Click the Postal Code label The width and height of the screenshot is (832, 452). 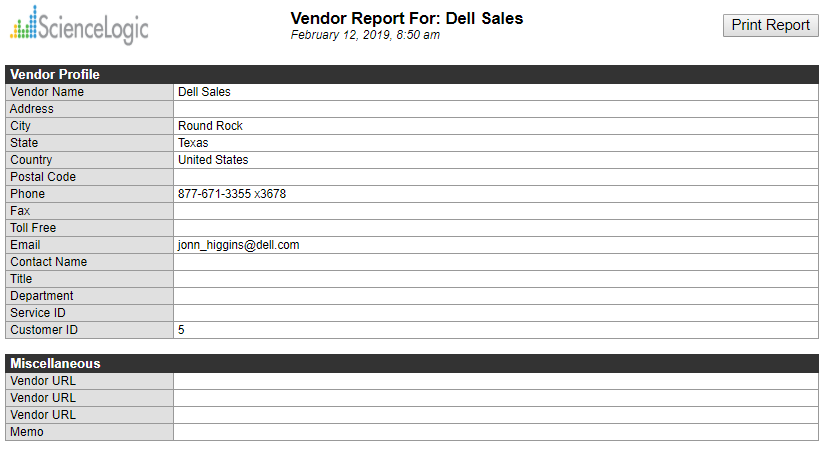(x=43, y=177)
